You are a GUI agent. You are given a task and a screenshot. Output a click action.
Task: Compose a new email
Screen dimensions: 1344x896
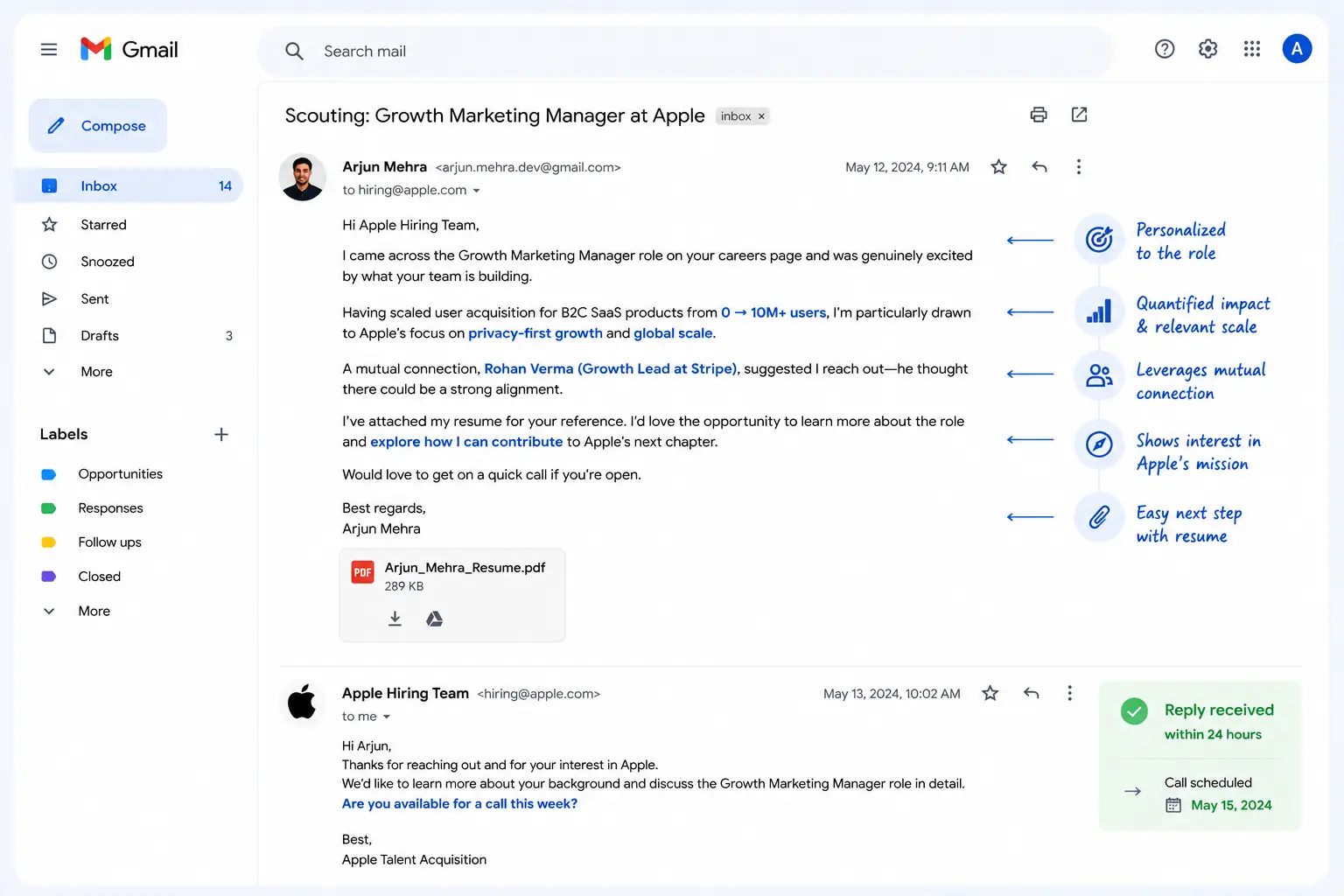click(98, 126)
